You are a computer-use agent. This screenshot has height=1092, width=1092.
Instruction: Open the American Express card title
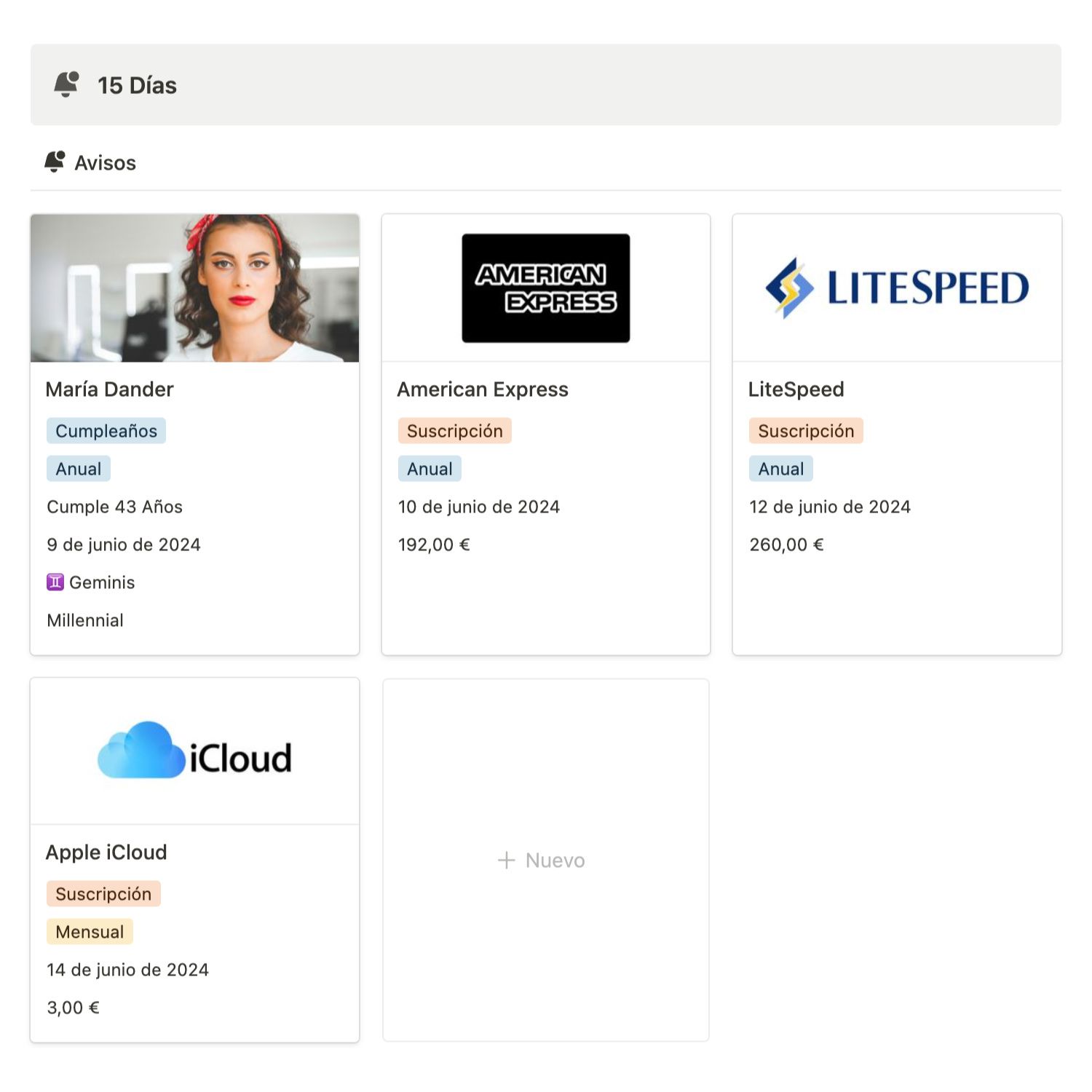click(483, 389)
